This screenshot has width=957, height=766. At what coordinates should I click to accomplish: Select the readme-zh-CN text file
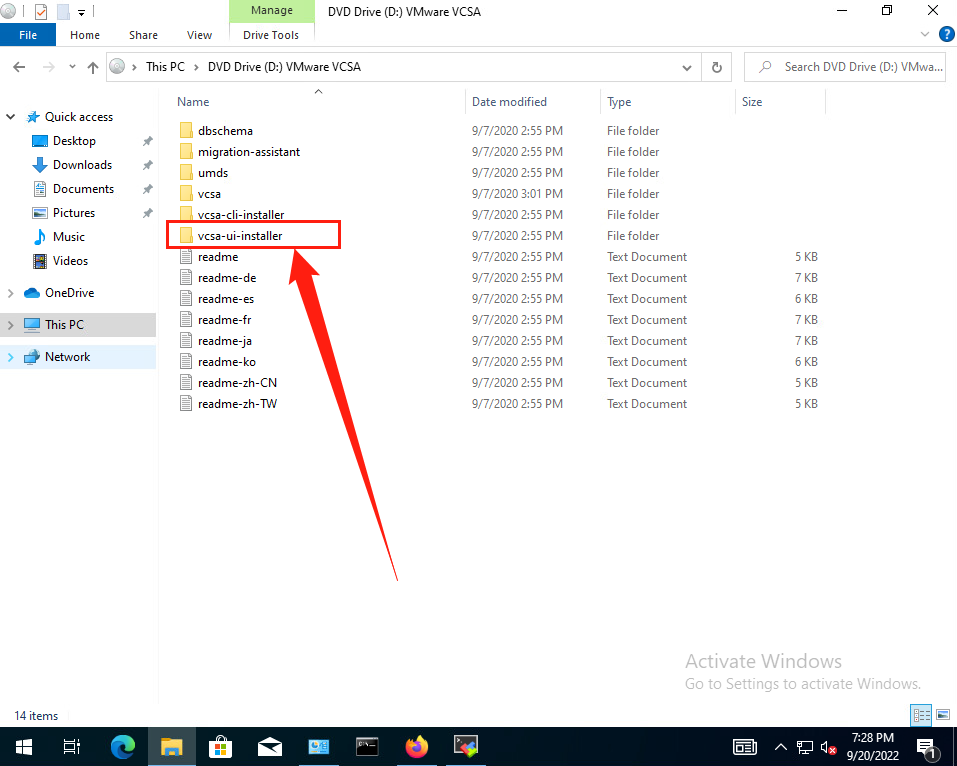tap(228, 383)
